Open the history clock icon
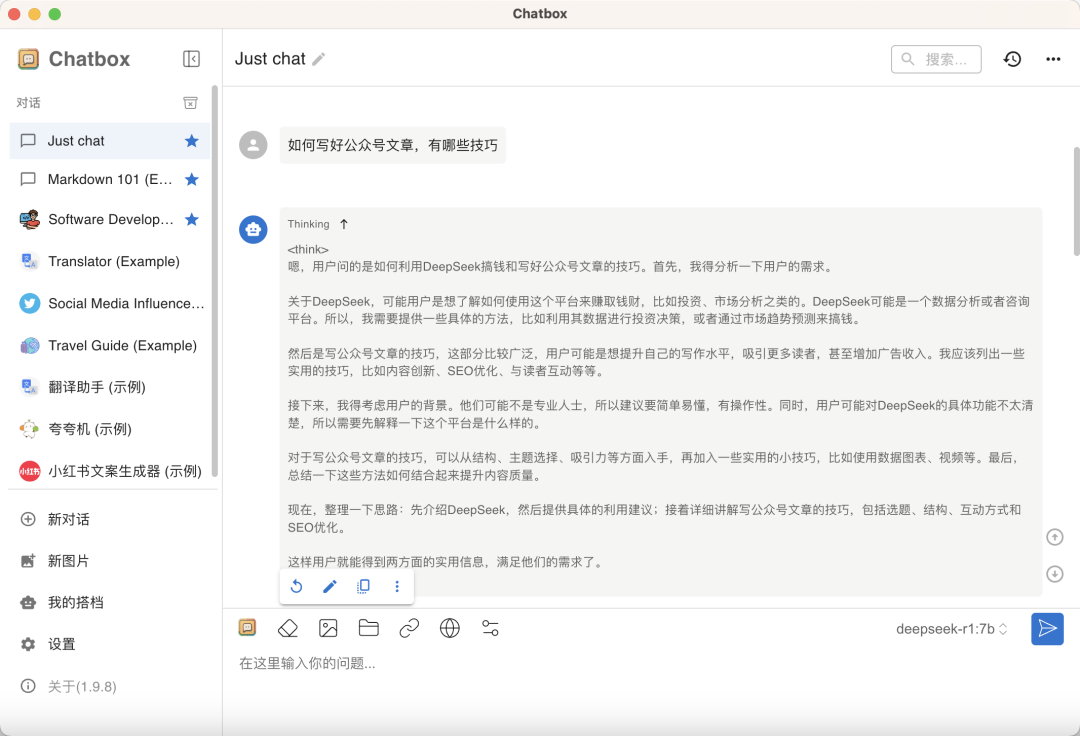The width and height of the screenshot is (1080, 736). coord(1012,59)
